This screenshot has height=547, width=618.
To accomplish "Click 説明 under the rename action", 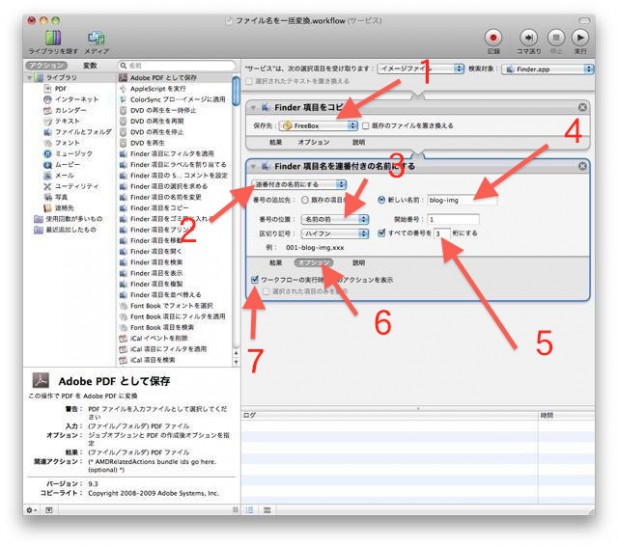I will coord(357,262).
